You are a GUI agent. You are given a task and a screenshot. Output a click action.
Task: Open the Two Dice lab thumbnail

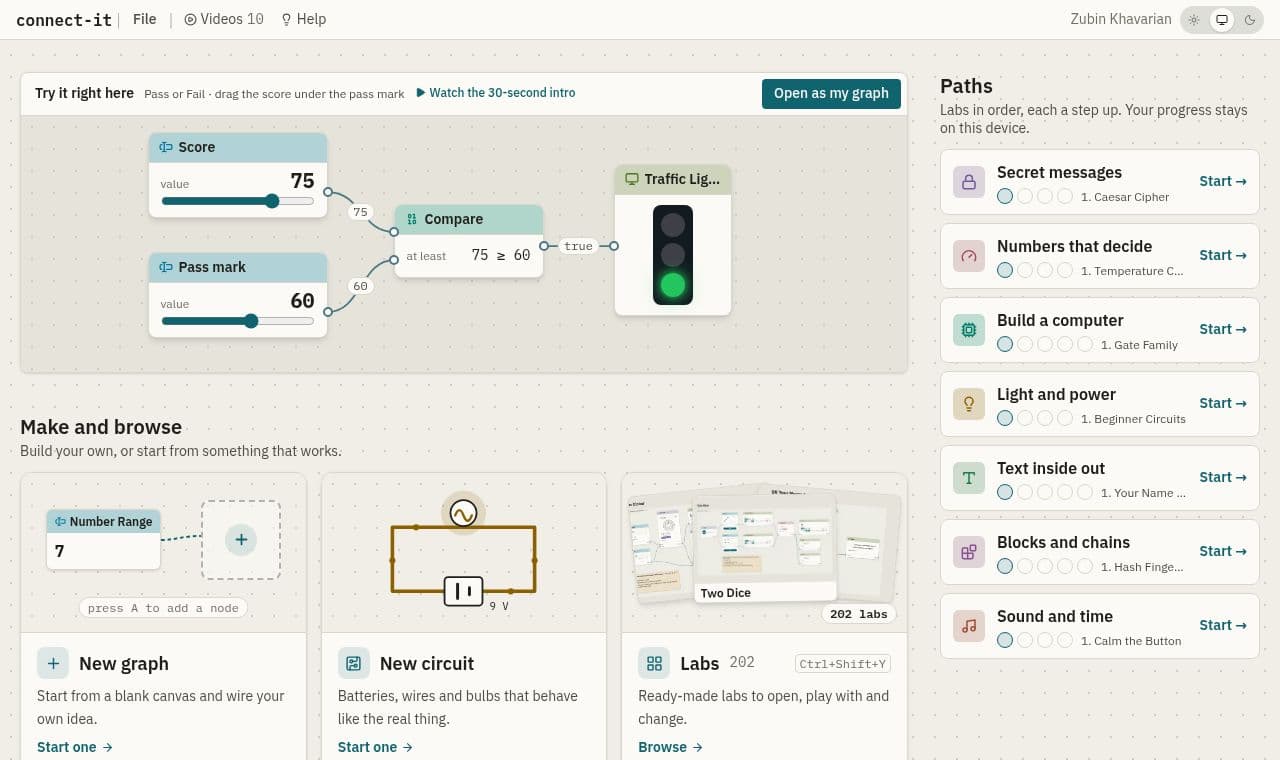point(765,547)
